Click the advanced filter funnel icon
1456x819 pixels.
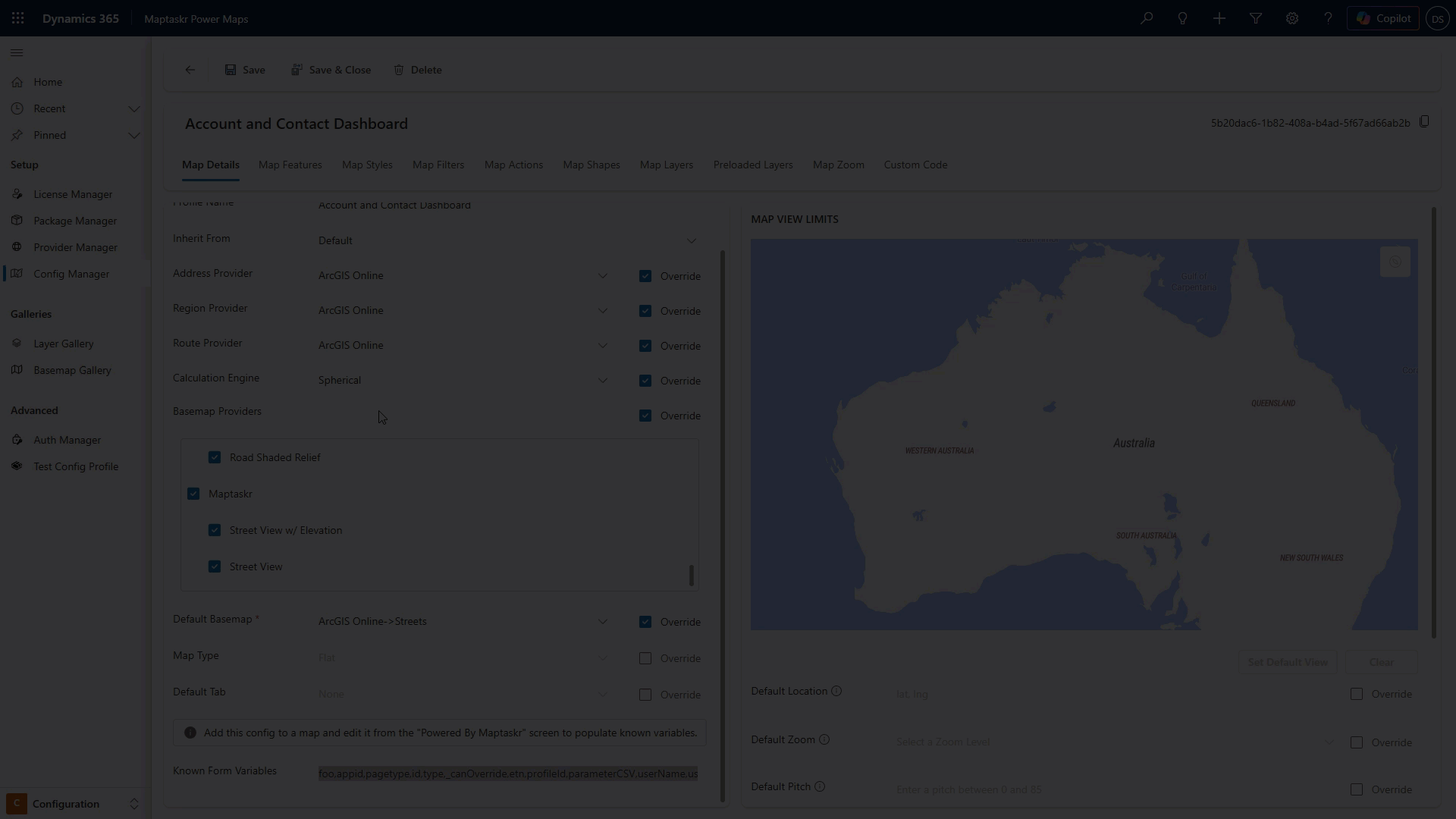click(1256, 18)
